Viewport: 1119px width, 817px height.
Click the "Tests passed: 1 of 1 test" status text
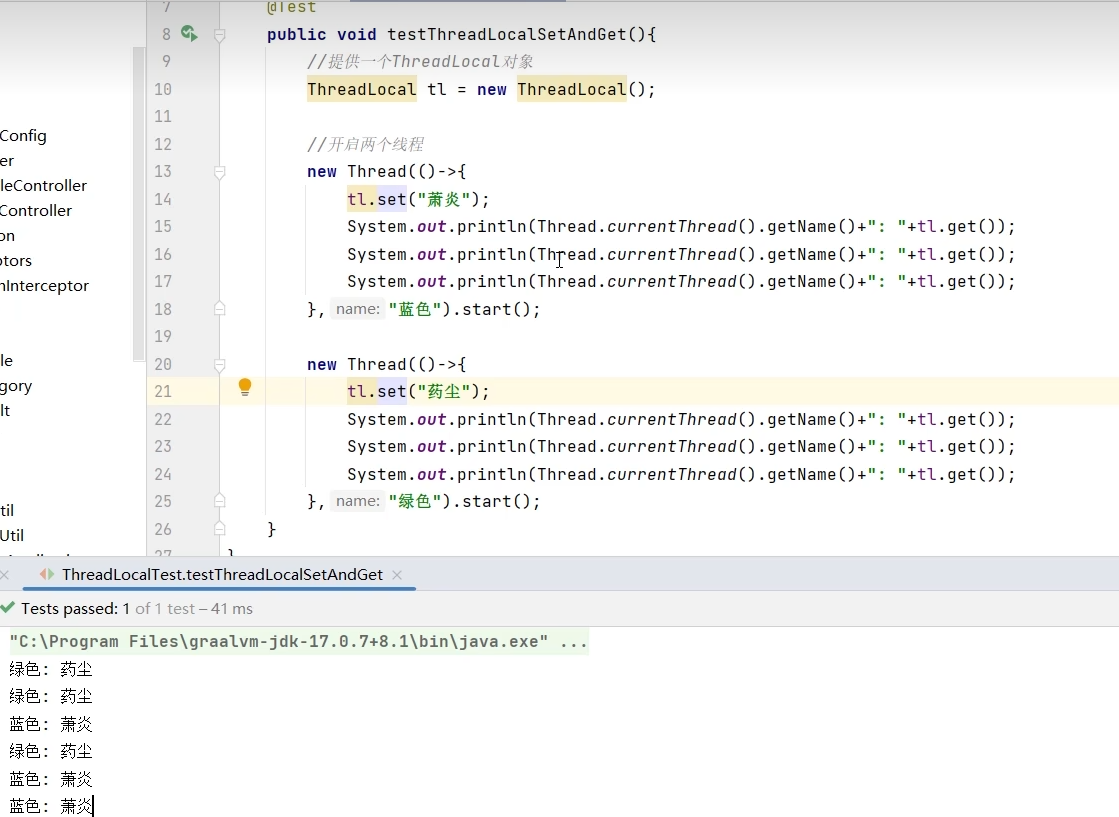click(x=108, y=609)
